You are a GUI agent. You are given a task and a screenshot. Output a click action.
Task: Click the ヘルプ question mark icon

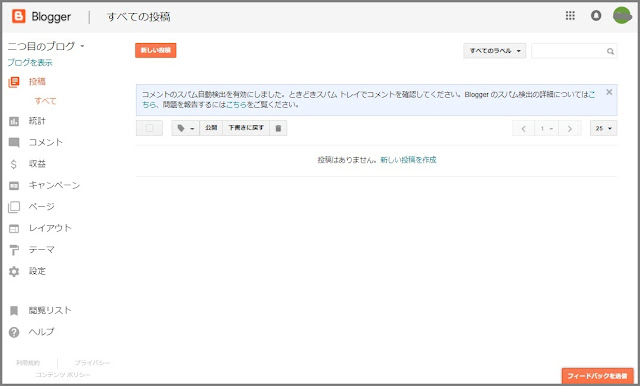(14, 332)
